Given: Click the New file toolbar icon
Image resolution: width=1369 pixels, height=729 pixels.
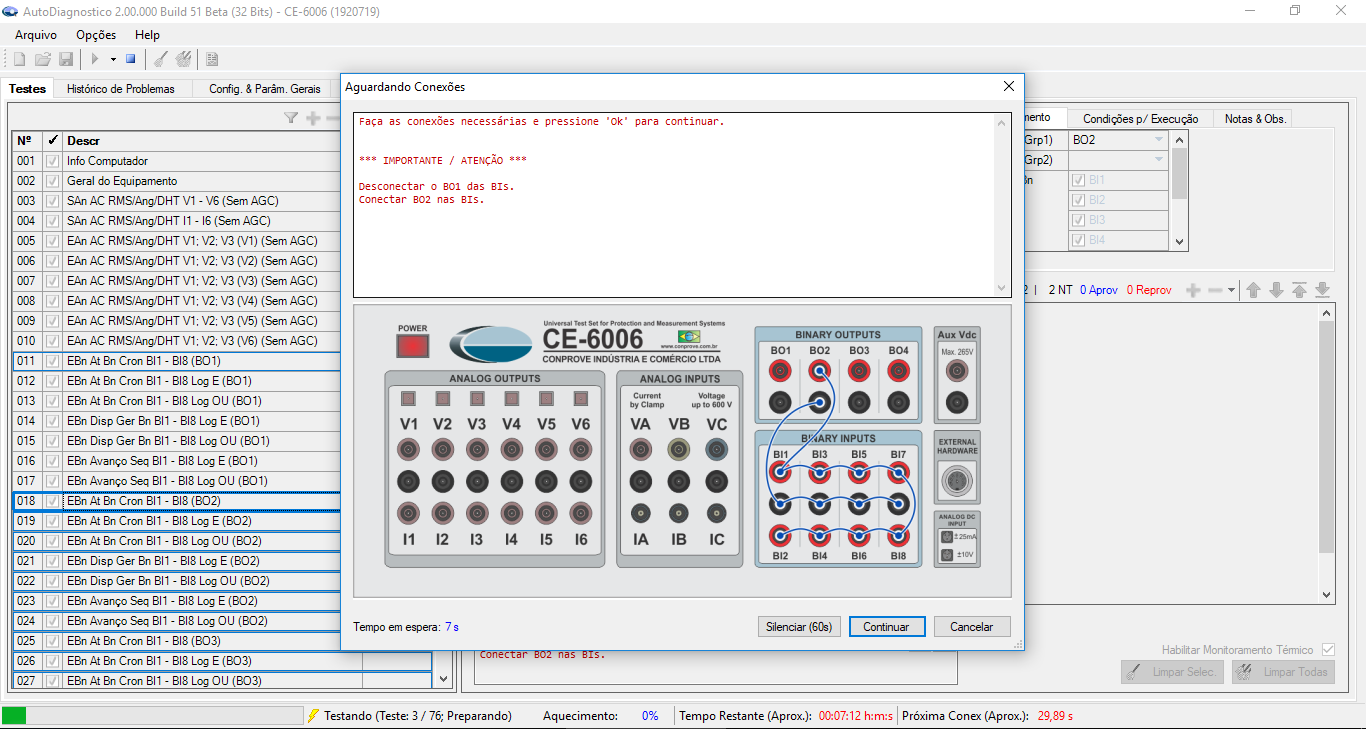Looking at the screenshot, I should 20,59.
